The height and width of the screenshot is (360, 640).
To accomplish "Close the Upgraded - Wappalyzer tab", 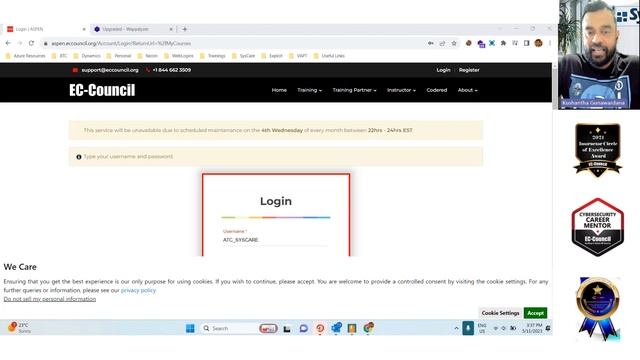I will (x=171, y=29).
